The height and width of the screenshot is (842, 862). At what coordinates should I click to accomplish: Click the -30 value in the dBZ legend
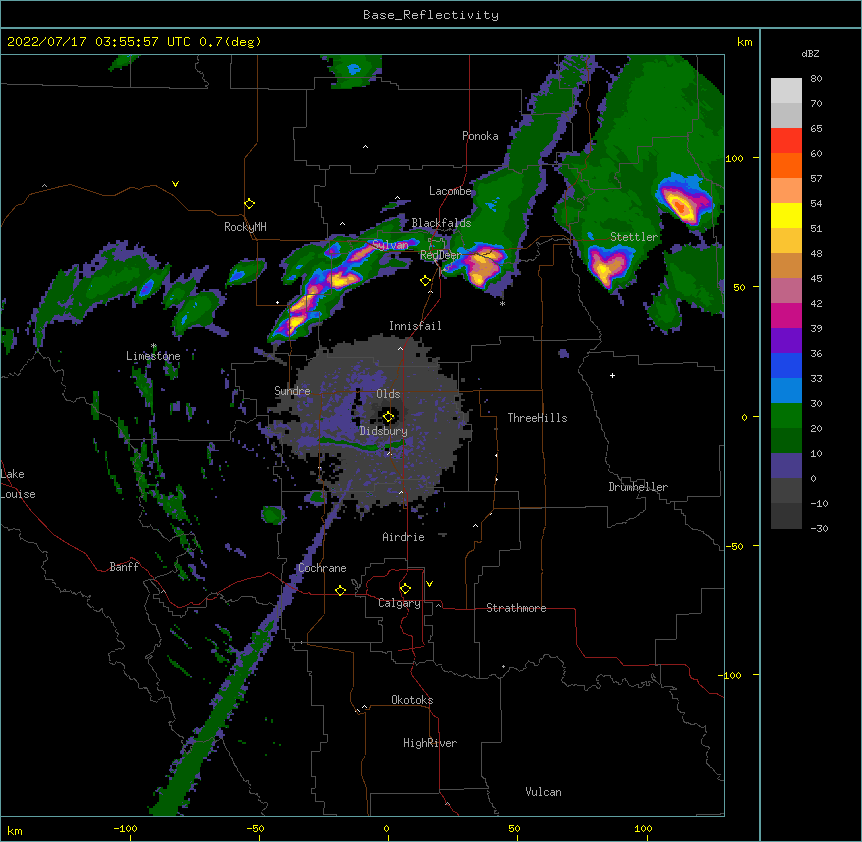(819, 528)
